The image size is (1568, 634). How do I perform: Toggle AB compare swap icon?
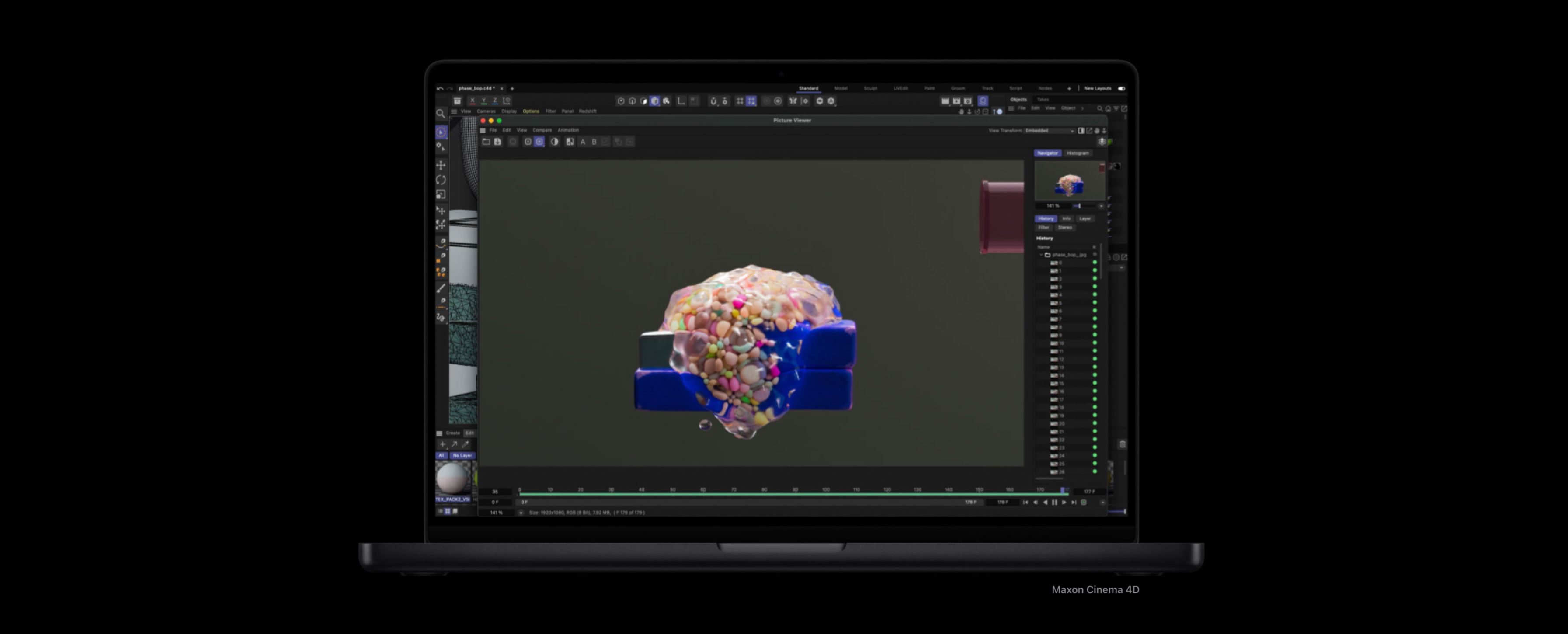(x=570, y=142)
